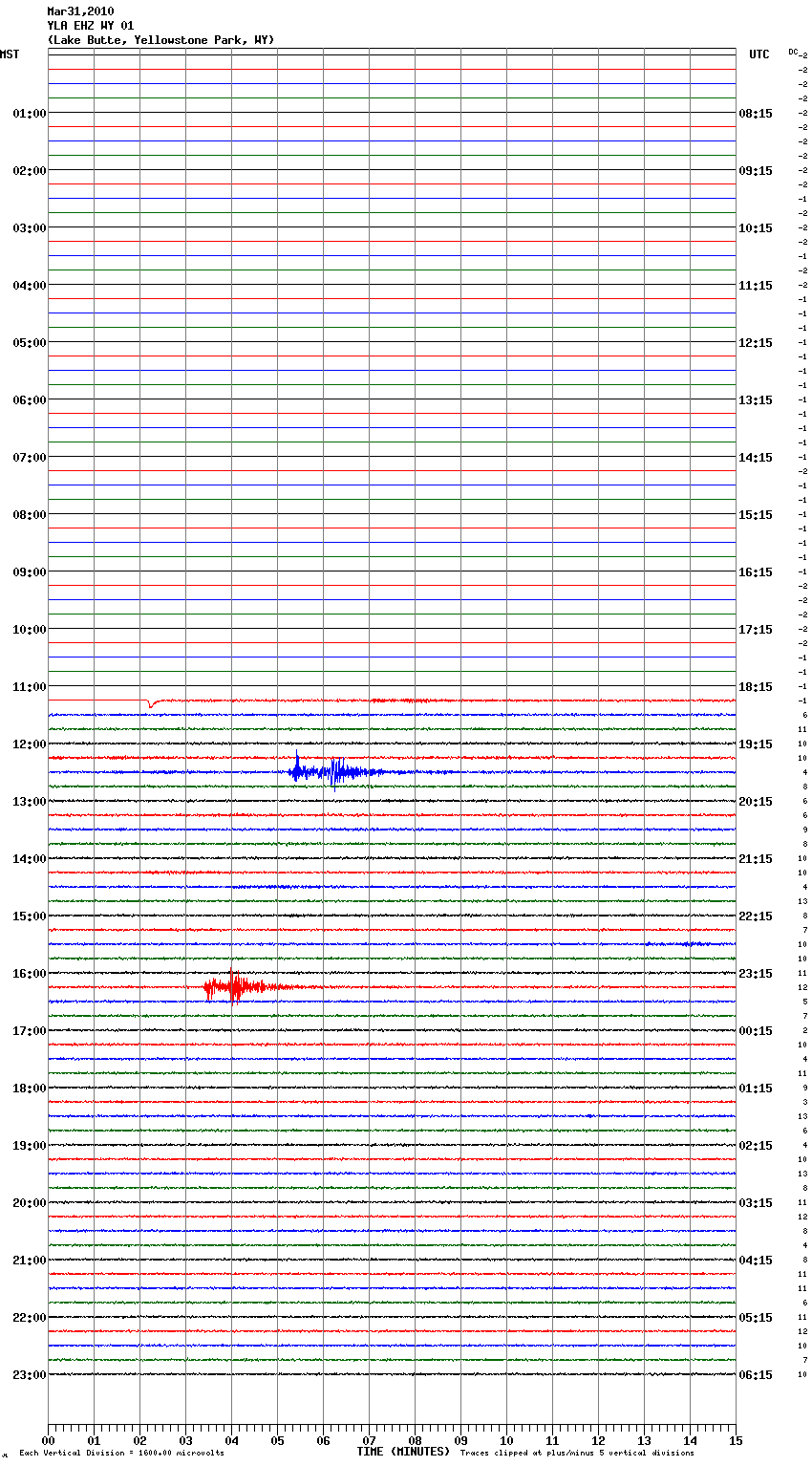
Task: Click the vertical division 1600.00 microvolts note
Action: pos(121,1454)
